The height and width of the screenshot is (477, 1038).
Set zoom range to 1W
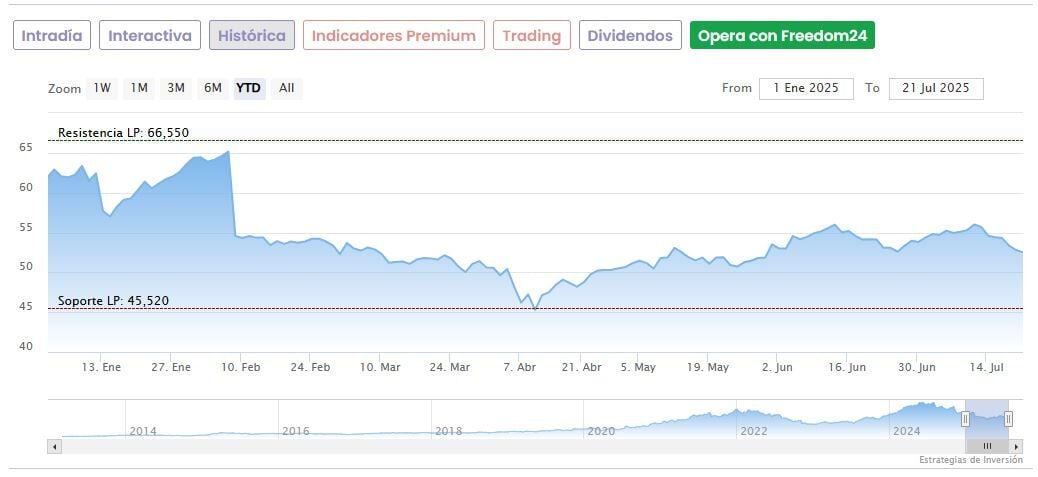click(102, 88)
